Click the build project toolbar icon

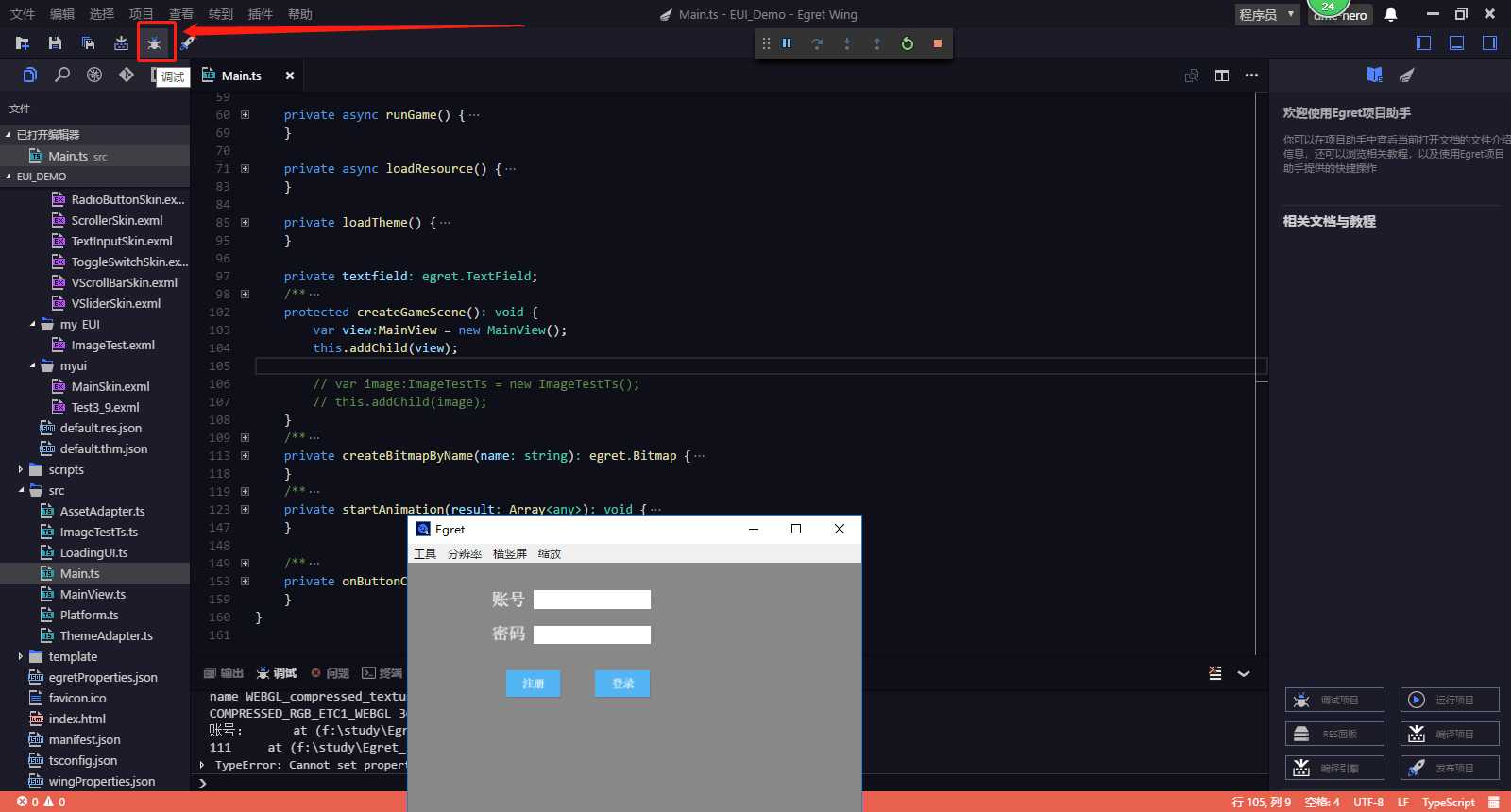tap(121, 43)
